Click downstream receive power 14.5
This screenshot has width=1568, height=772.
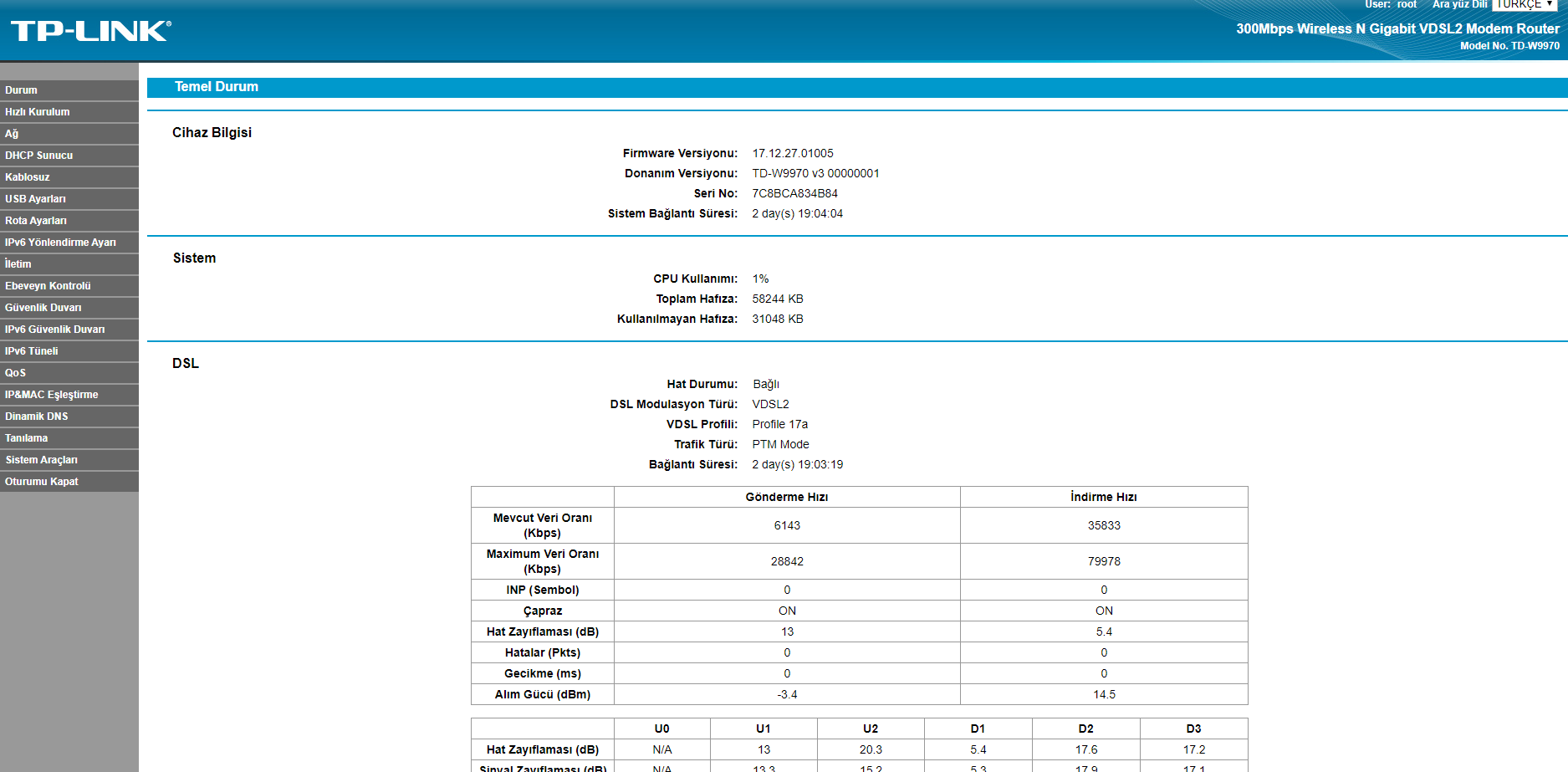point(1104,695)
